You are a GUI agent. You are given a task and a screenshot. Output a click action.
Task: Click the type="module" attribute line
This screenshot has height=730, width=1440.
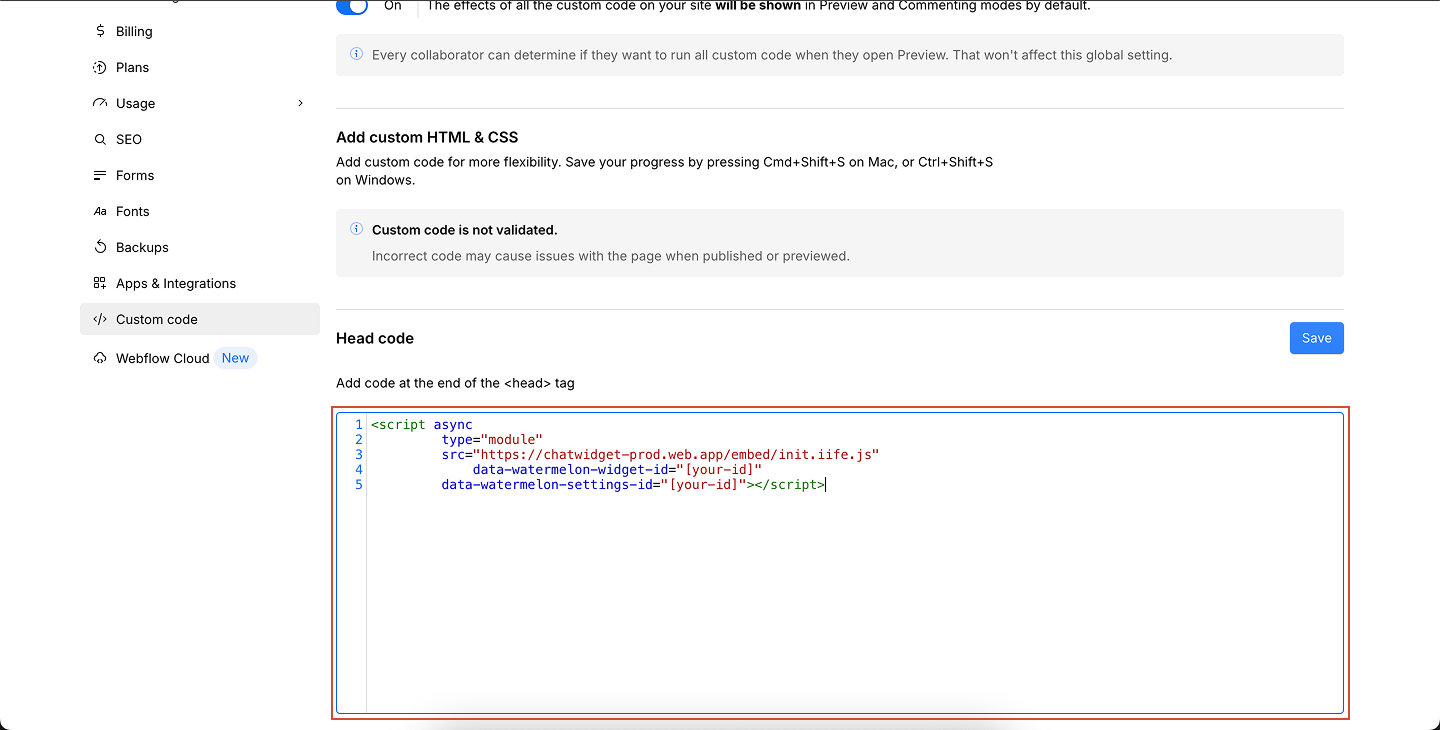(x=492, y=439)
